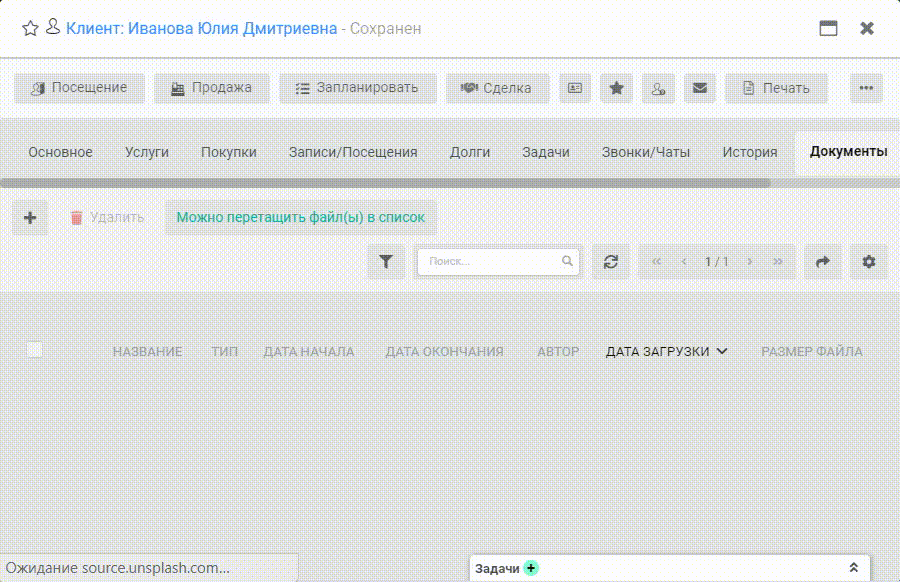Click the magnifier search icon

[567, 261]
